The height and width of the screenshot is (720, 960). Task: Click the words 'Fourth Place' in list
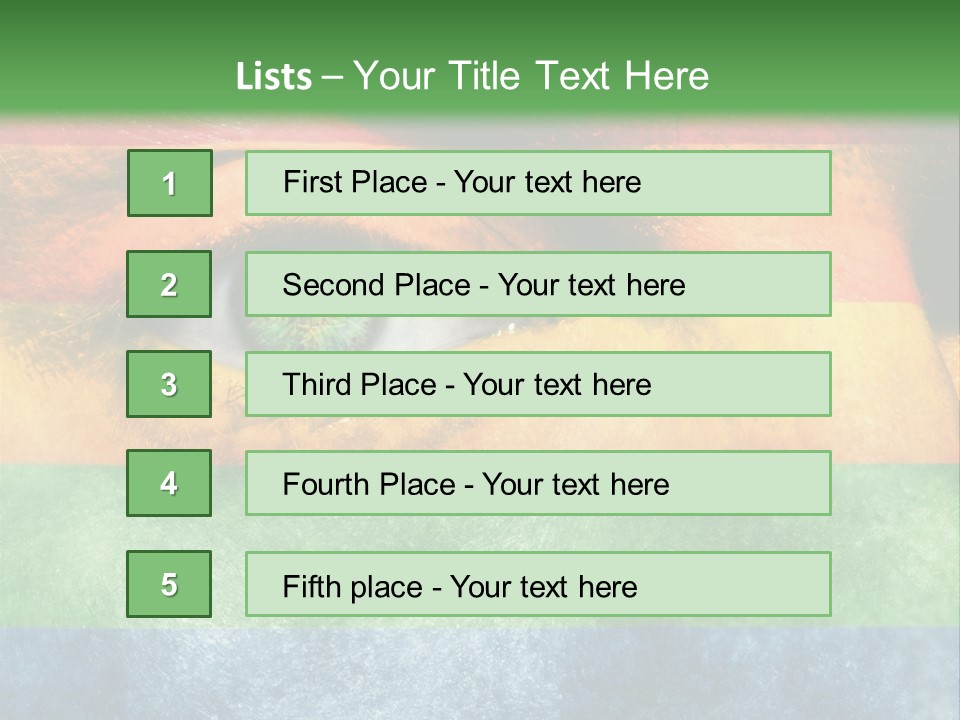[x=369, y=484]
